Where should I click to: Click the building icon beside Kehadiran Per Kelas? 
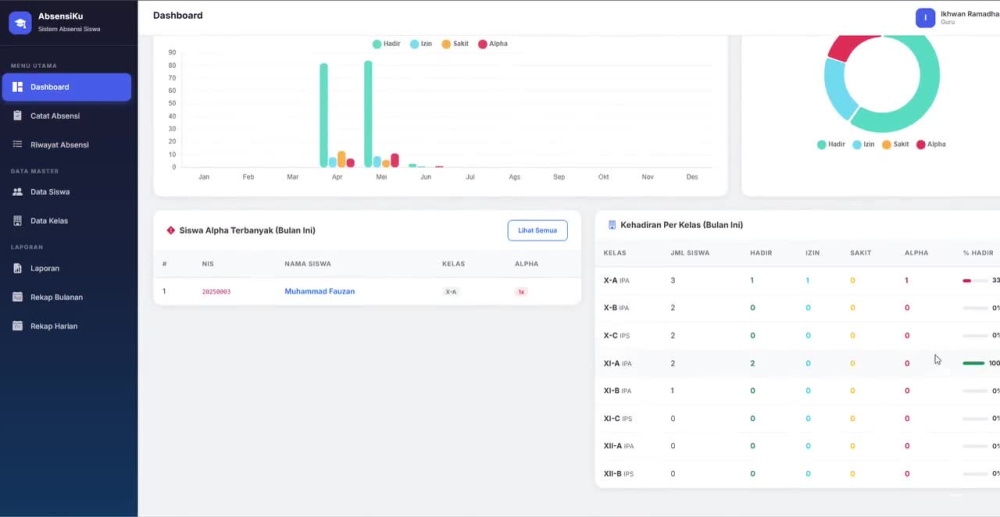point(612,225)
